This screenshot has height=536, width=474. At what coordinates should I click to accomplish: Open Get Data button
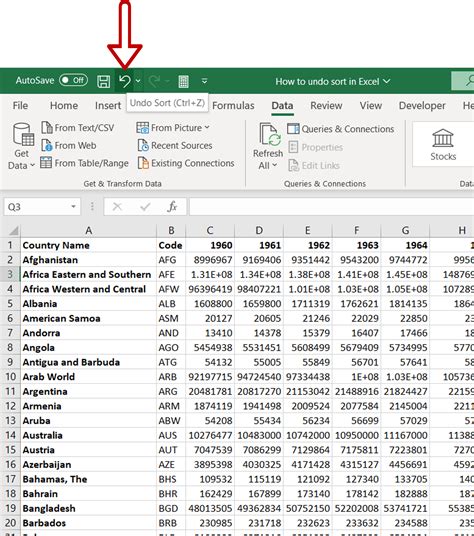coord(21,146)
